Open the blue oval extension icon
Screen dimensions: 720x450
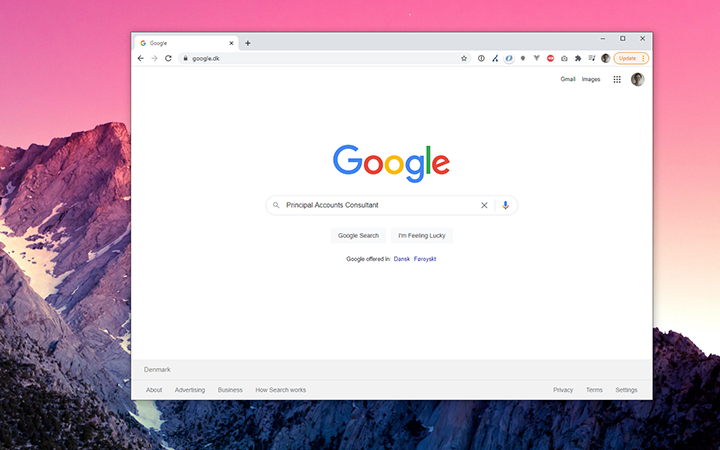click(x=509, y=58)
